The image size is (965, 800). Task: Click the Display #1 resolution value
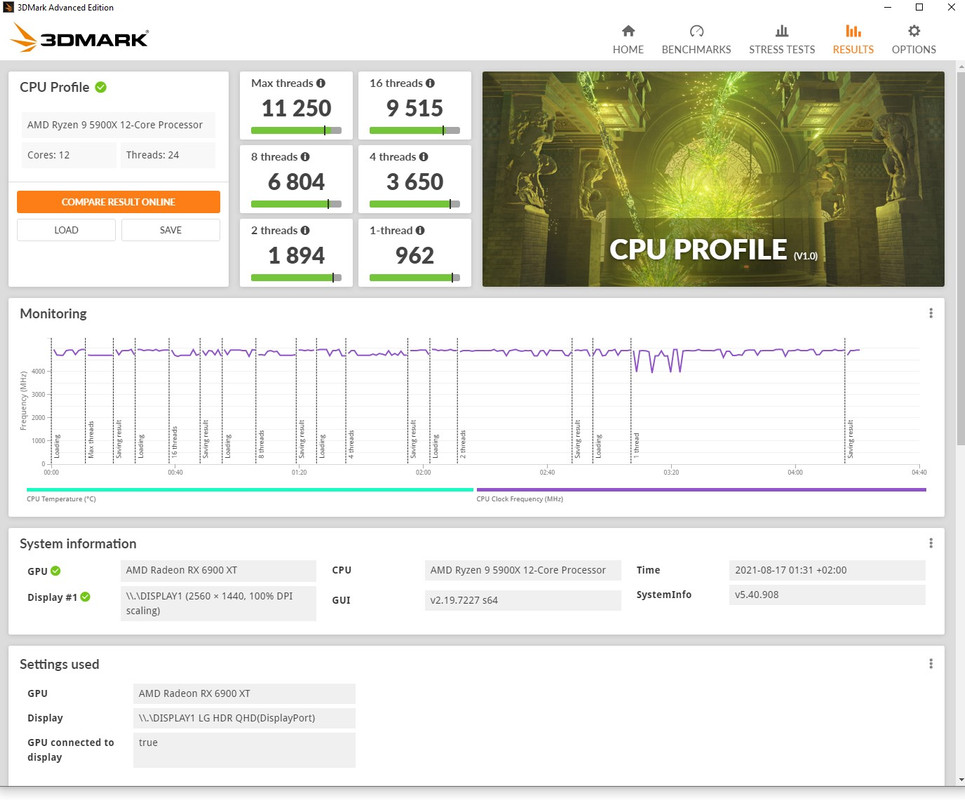click(218, 603)
